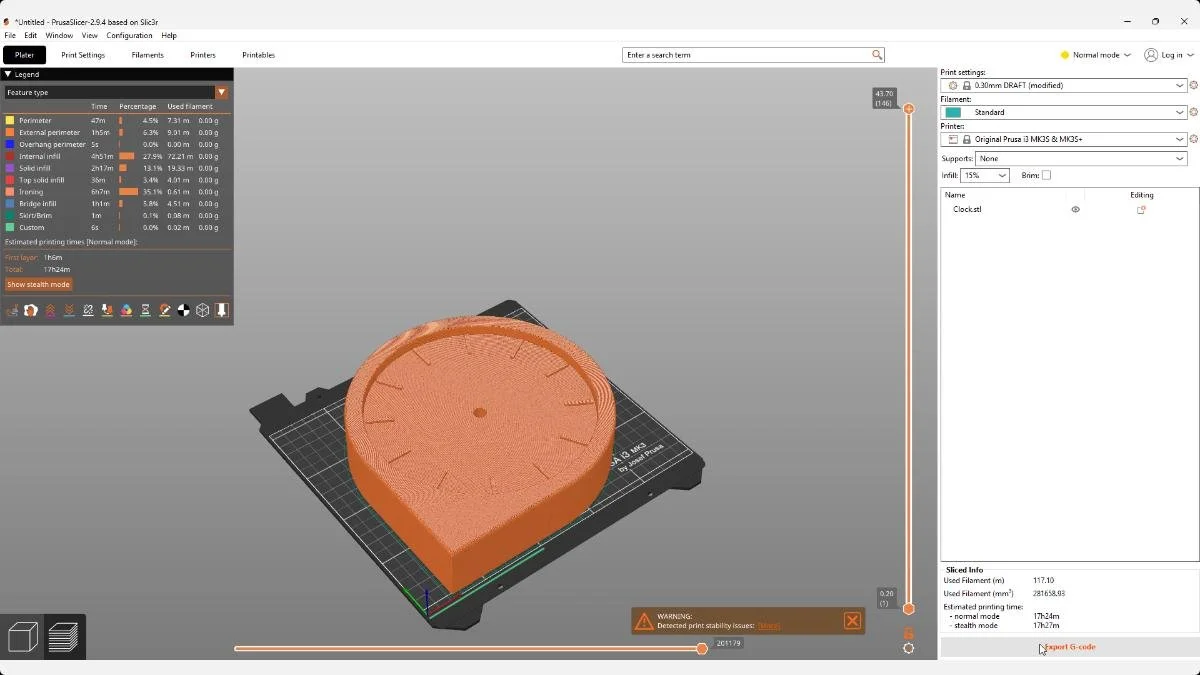Expand the Feature type dropdown in the legend

tap(222, 92)
